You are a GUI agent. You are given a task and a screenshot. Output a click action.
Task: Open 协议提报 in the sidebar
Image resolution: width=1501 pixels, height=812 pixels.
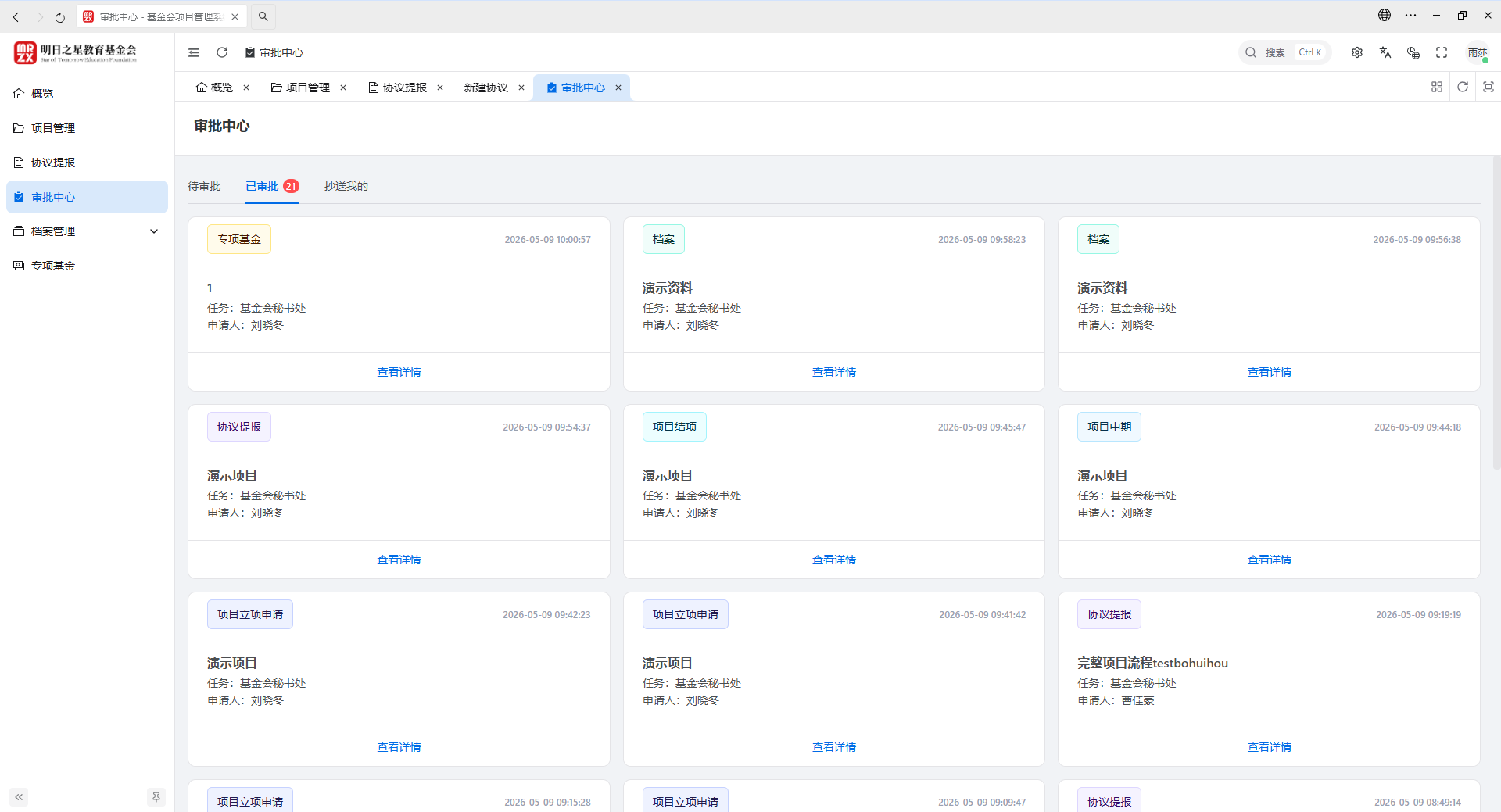(87, 163)
